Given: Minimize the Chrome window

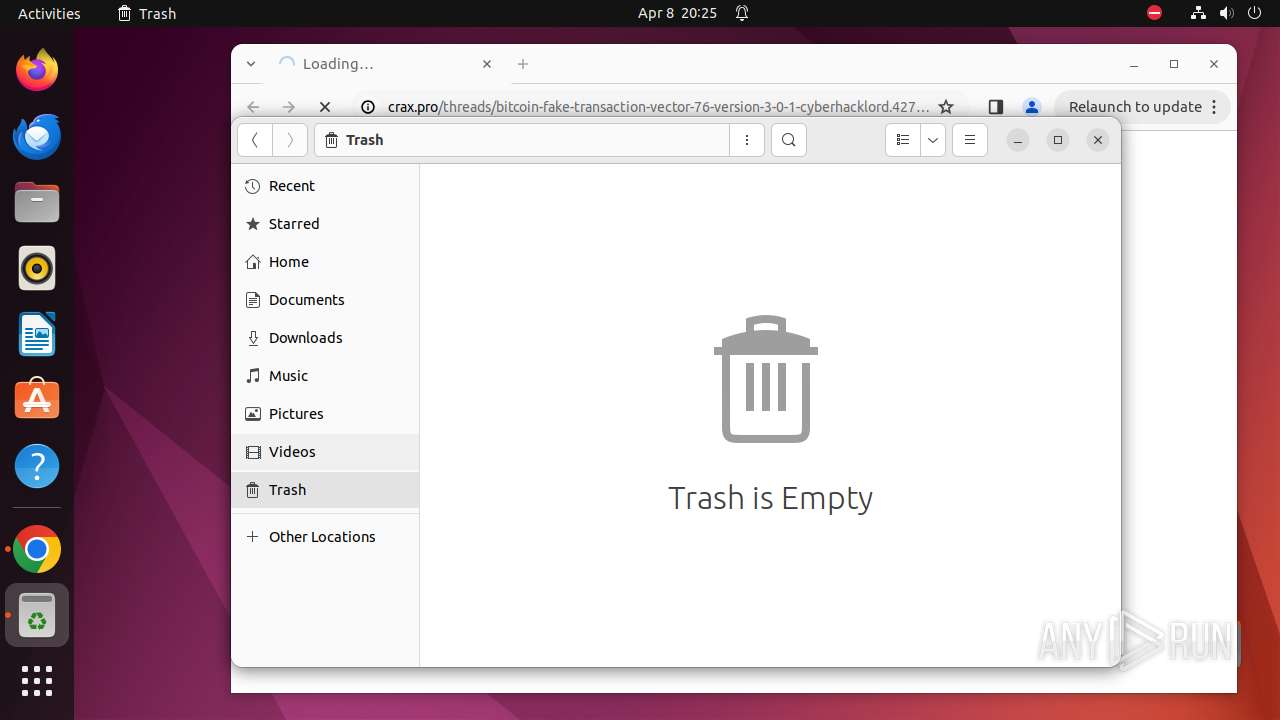Looking at the screenshot, I should (x=1134, y=64).
